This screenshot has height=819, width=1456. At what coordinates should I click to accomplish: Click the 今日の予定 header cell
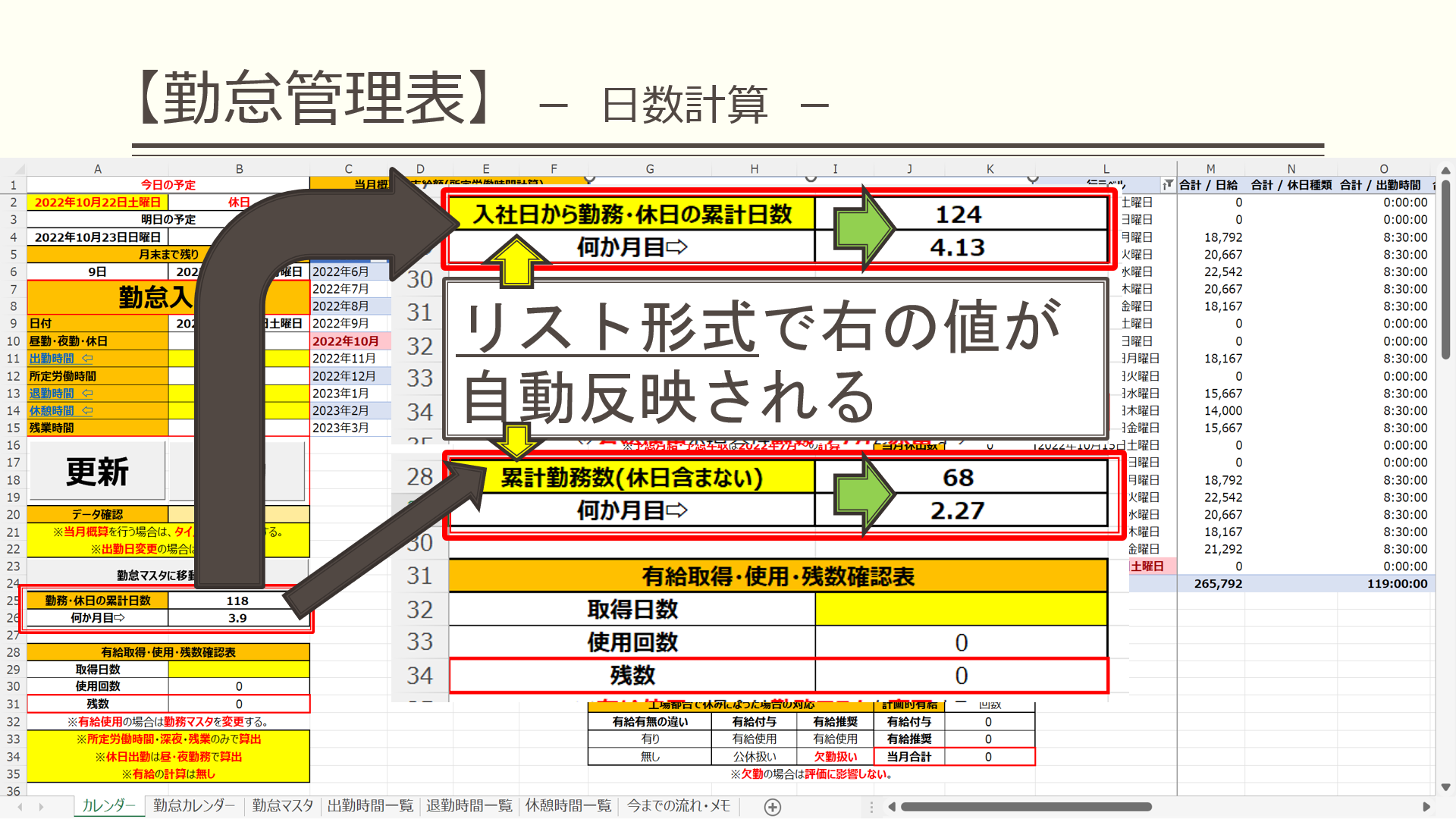(x=168, y=185)
